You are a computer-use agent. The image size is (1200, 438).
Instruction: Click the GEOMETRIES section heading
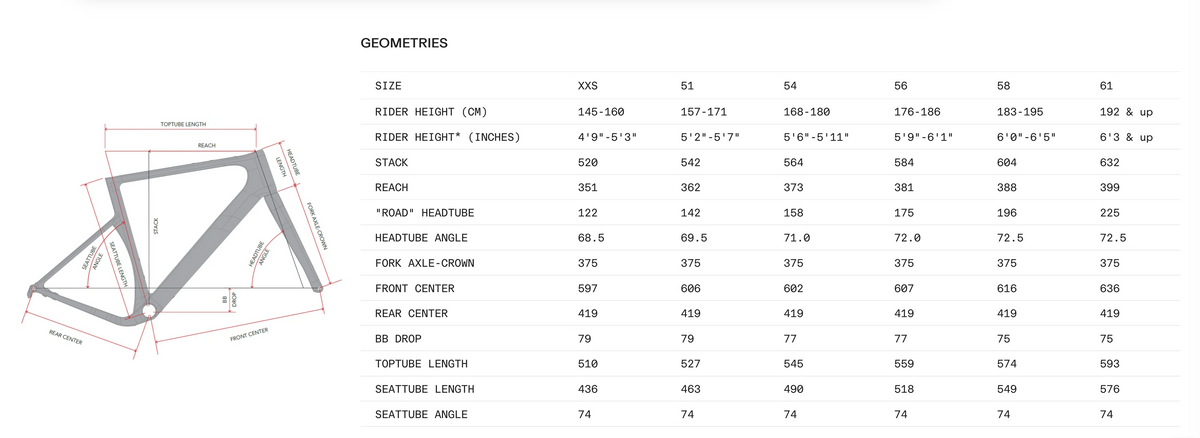(x=404, y=44)
